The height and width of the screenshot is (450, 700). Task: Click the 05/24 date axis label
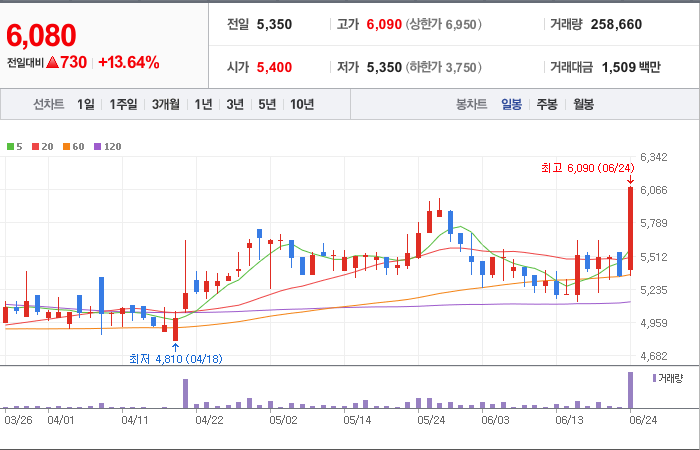tap(430, 421)
